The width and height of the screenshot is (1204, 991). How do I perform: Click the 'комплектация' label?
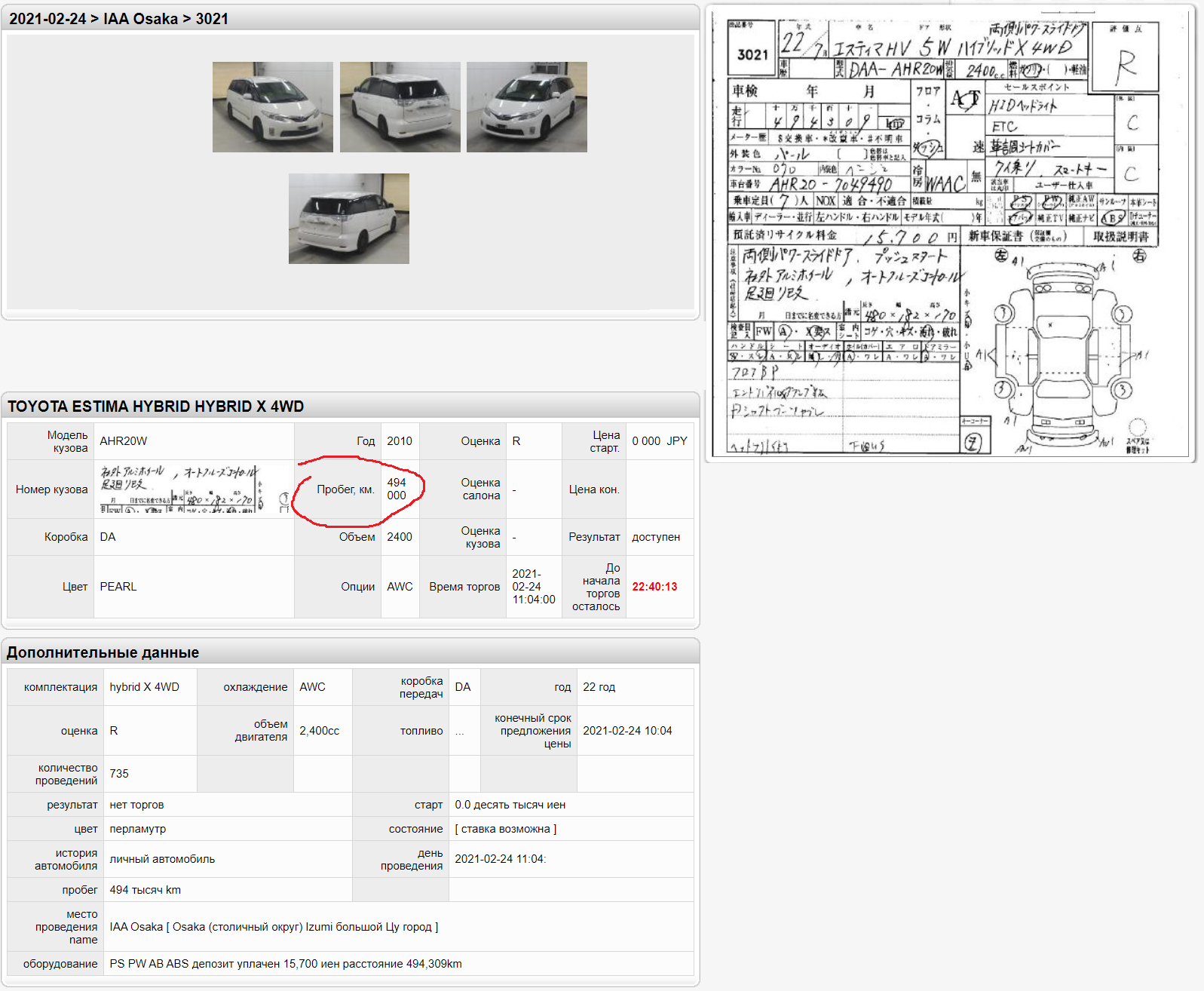point(61,687)
